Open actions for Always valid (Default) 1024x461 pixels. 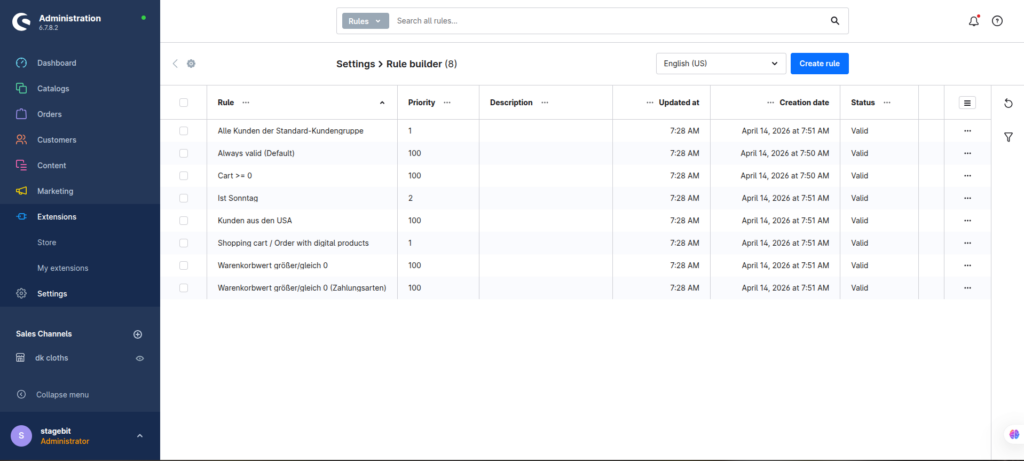pos(967,153)
